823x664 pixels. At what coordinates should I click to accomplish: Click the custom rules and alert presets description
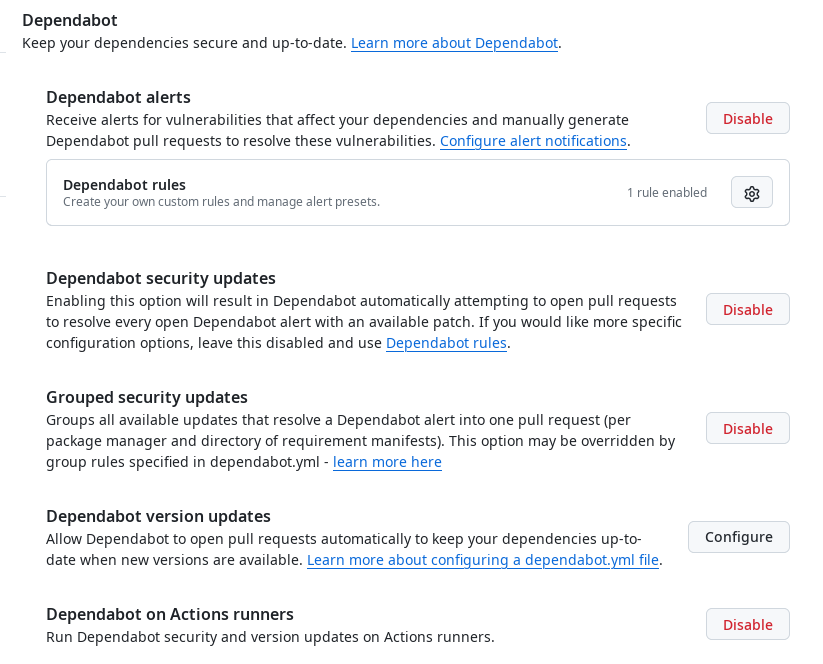pyautogui.click(x=221, y=202)
